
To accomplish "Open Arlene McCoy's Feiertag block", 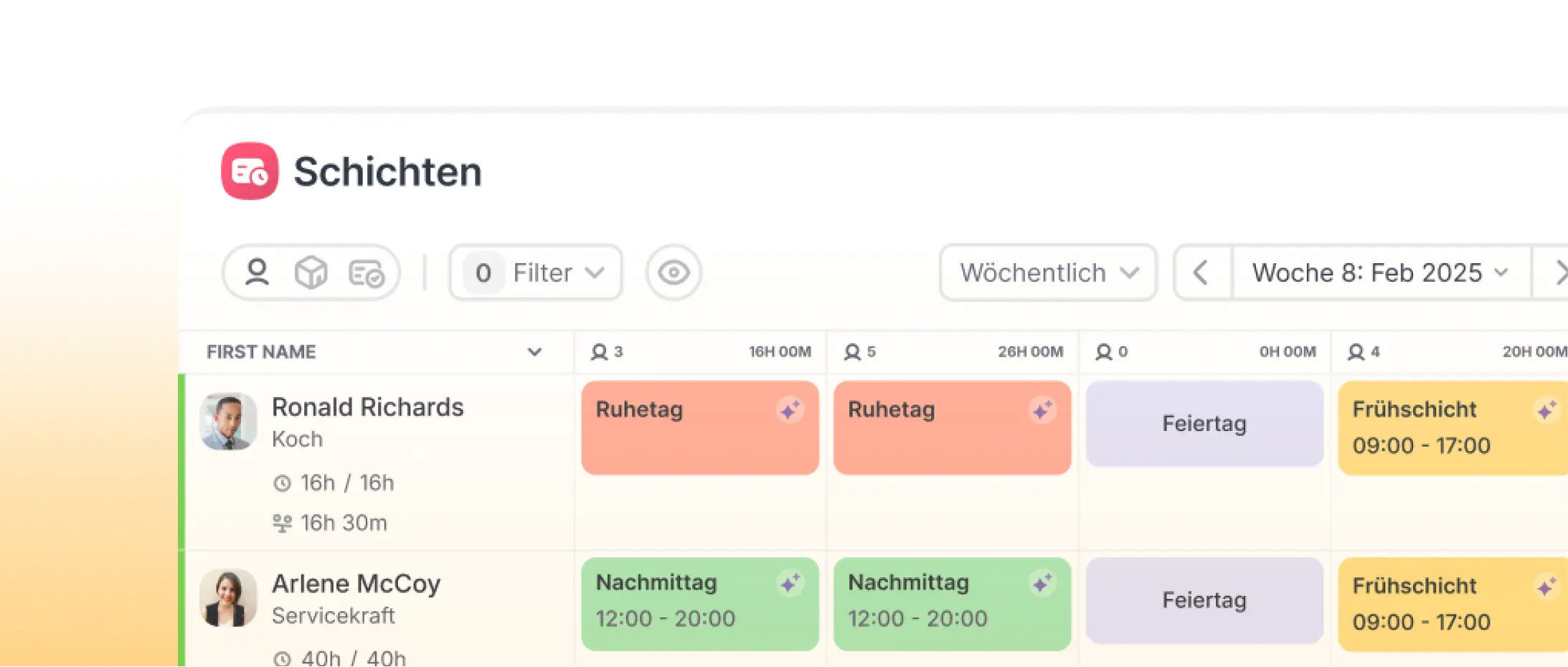I will [x=1204, y=600].
